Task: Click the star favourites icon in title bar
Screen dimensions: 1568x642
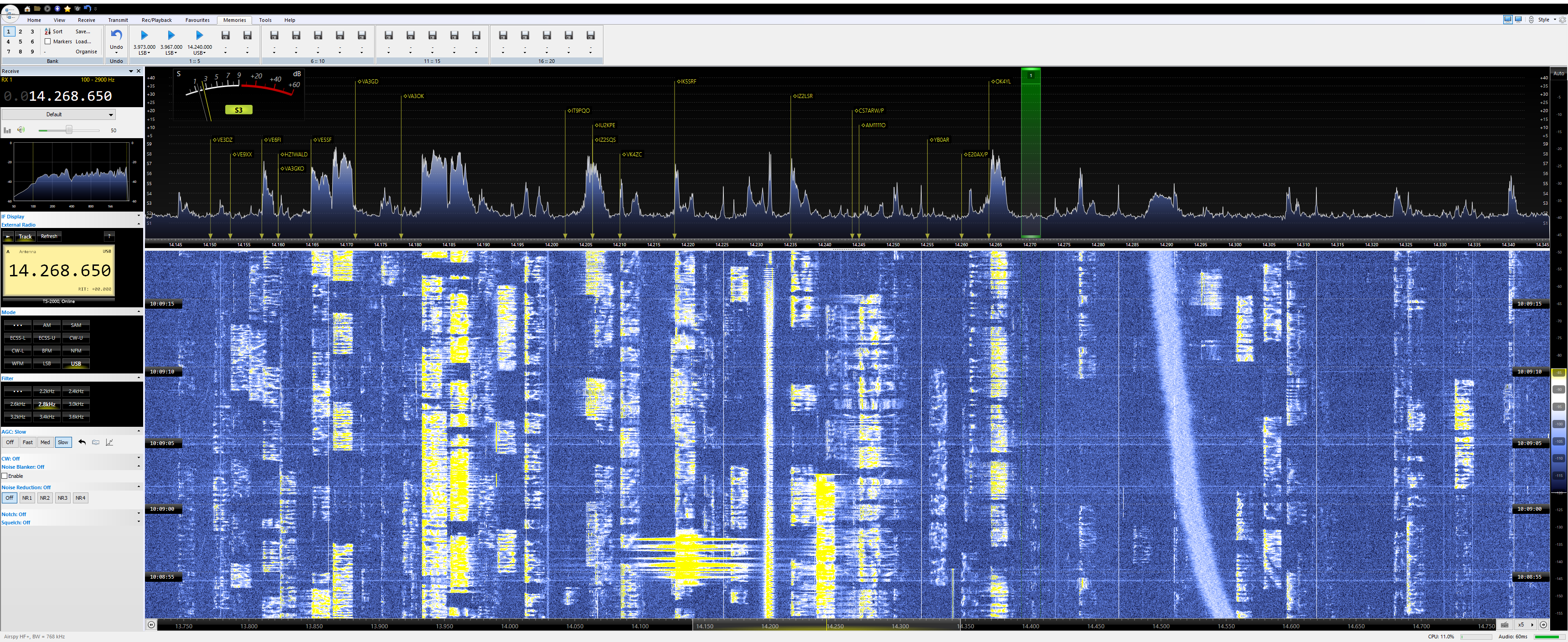Action: (x=67, y=9)
